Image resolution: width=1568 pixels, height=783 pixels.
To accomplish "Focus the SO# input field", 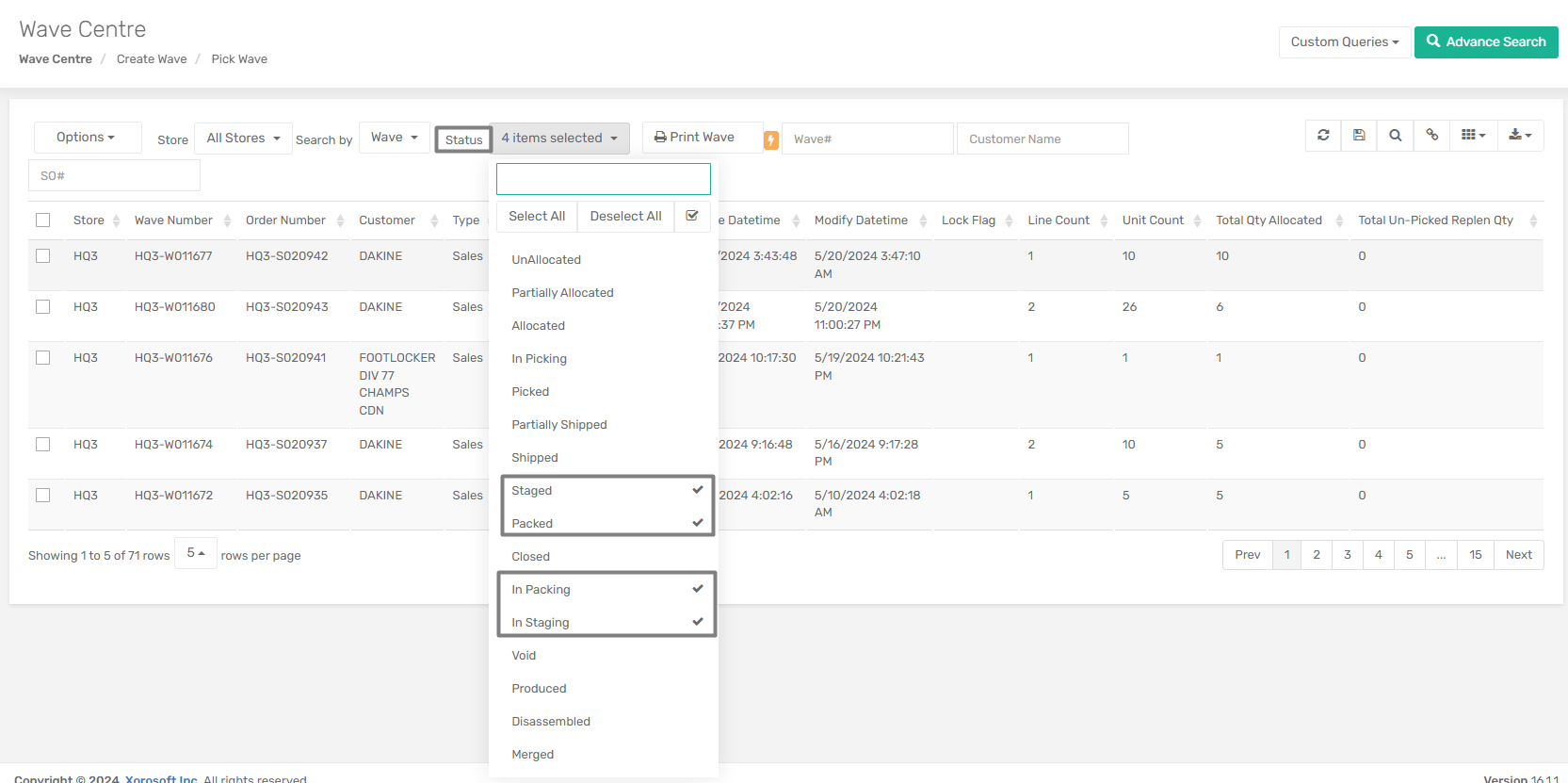I will [x=114, y=175].
